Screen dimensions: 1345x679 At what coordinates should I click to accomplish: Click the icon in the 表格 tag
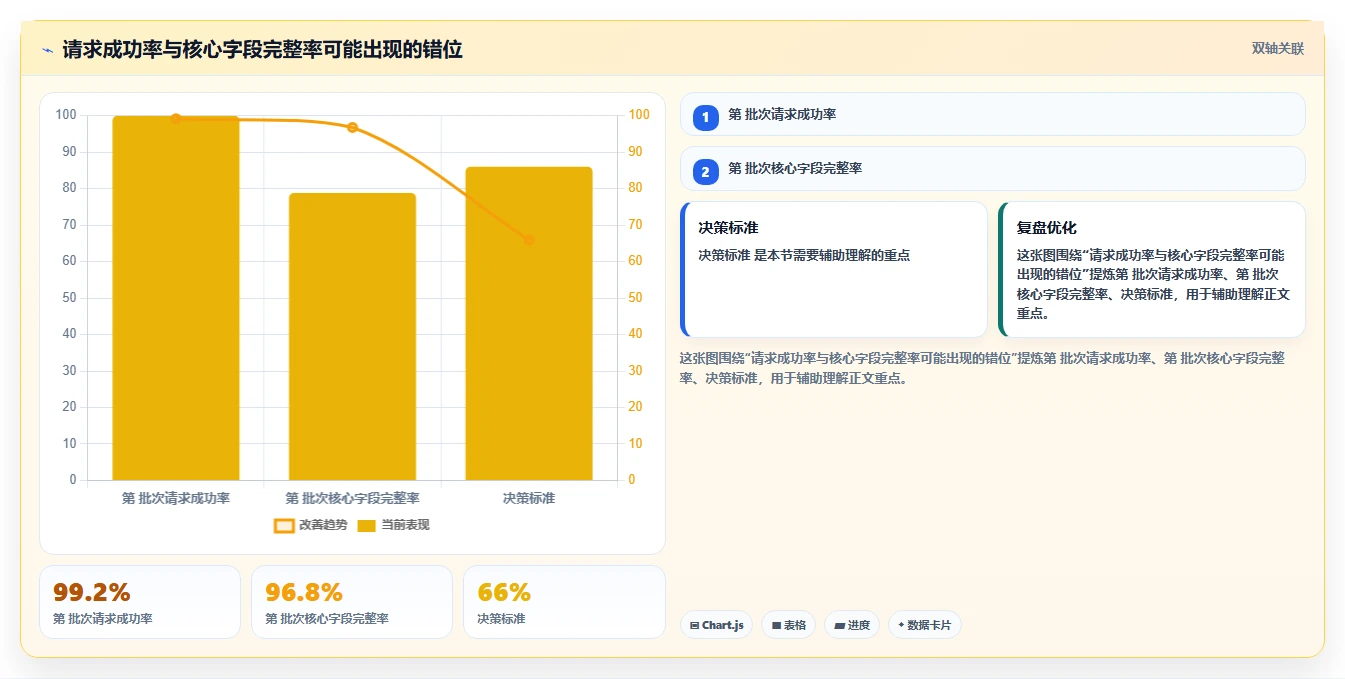776,626
